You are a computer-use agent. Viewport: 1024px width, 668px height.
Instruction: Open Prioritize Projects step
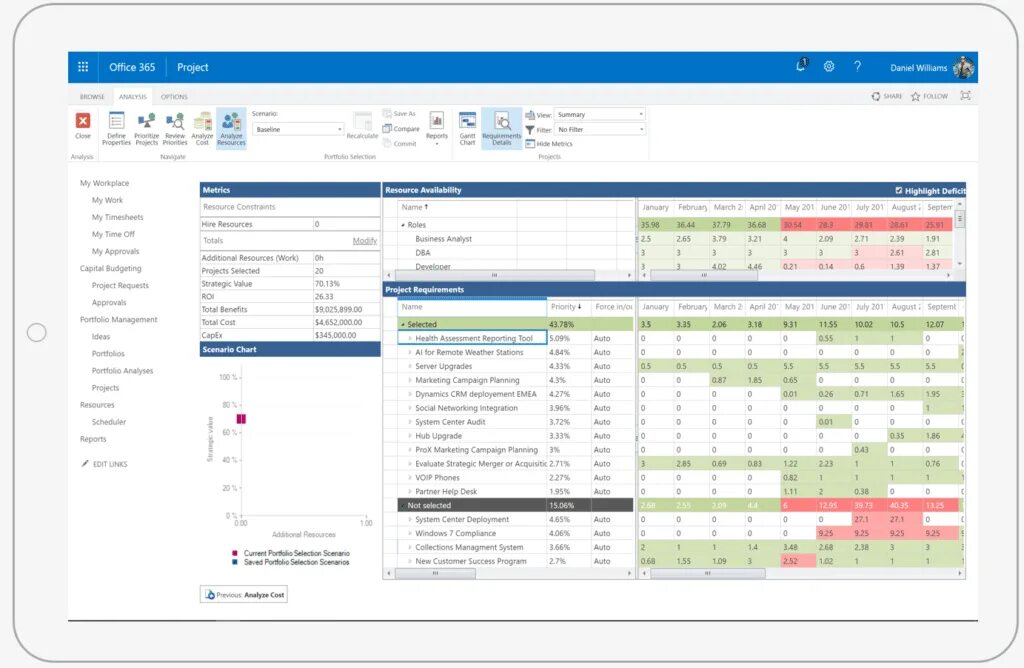(x=146, y=128)
